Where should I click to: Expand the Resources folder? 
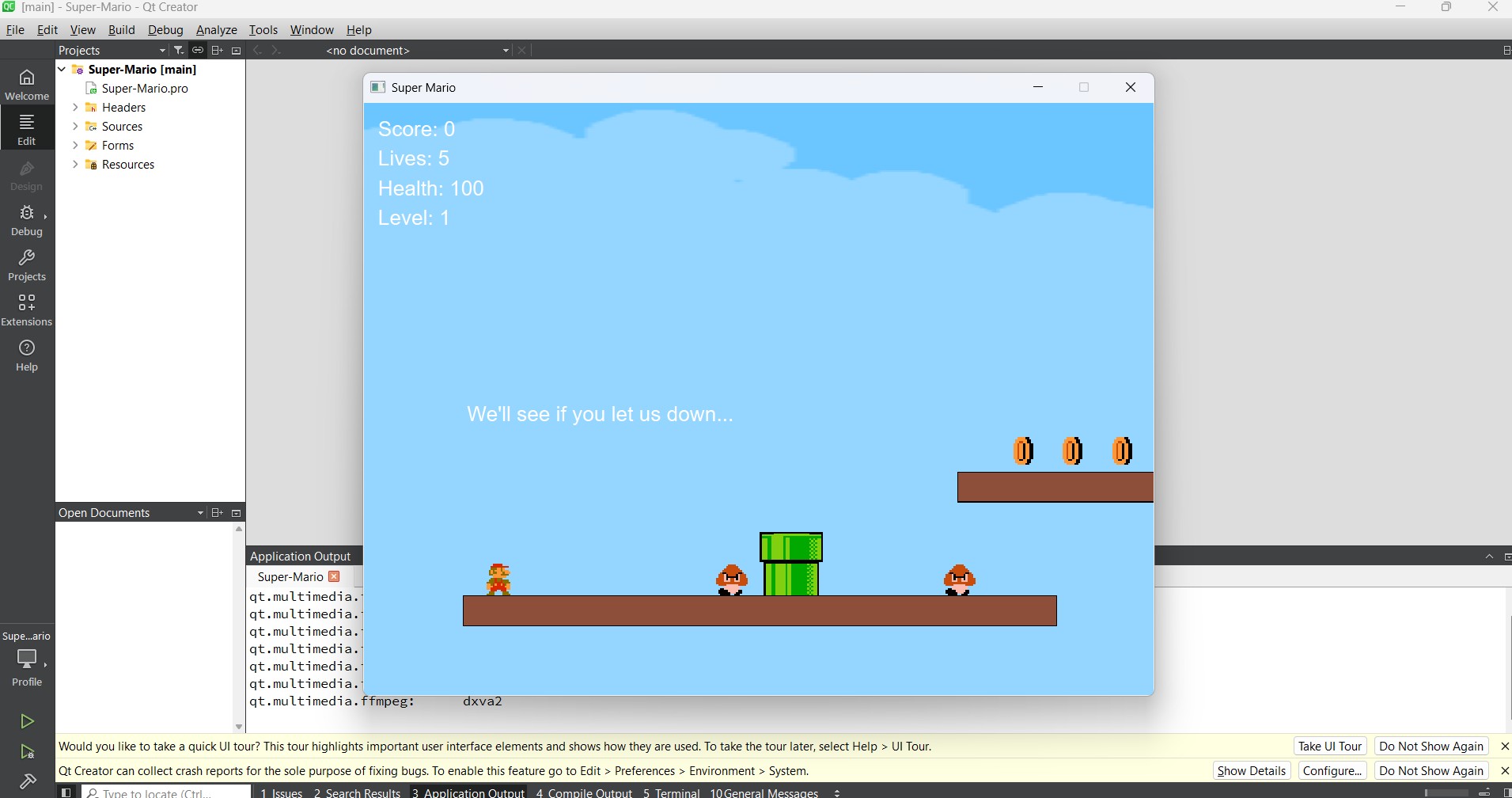tap(76, 164)
